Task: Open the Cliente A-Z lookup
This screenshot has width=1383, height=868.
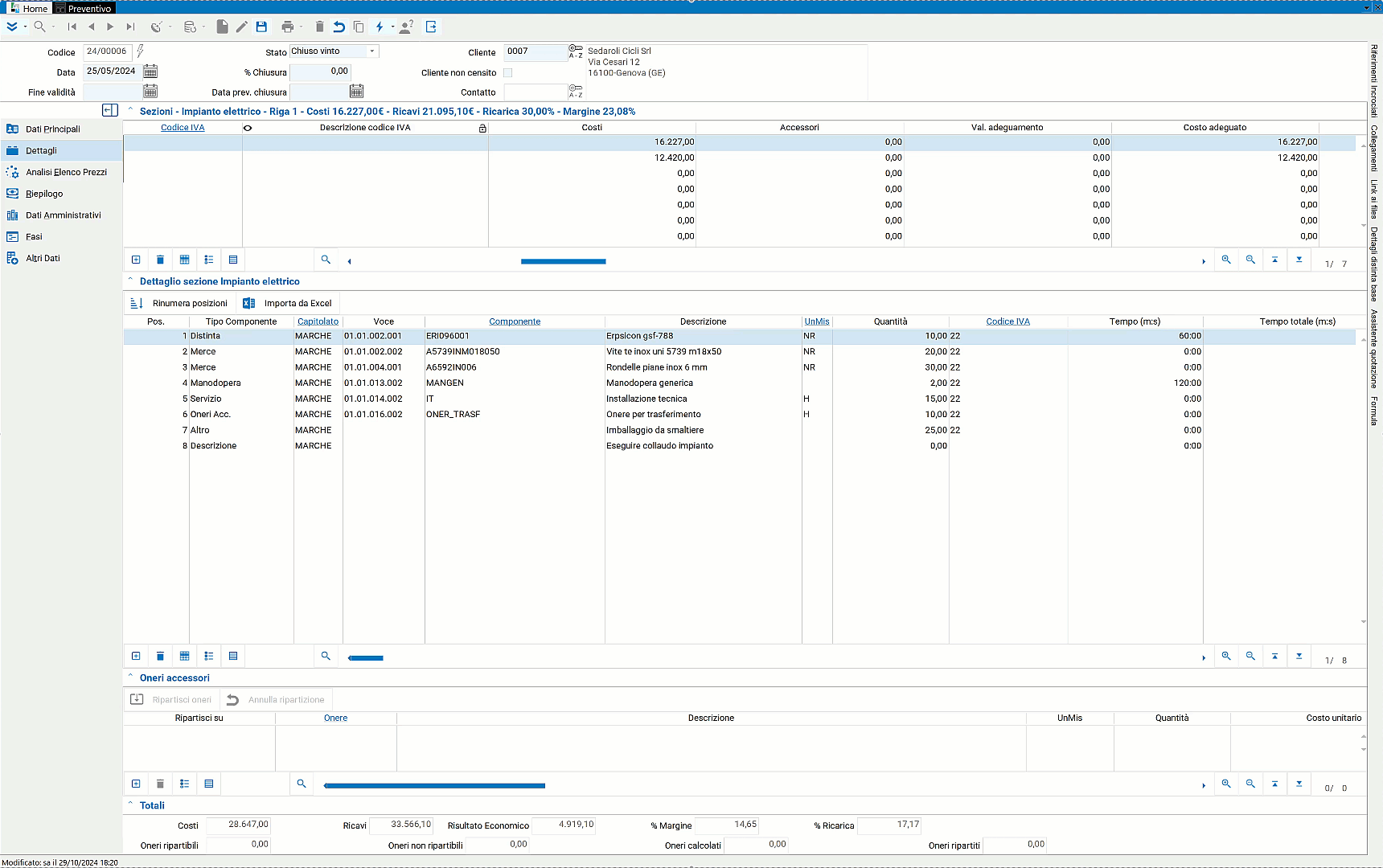Action: coord(576,51)
